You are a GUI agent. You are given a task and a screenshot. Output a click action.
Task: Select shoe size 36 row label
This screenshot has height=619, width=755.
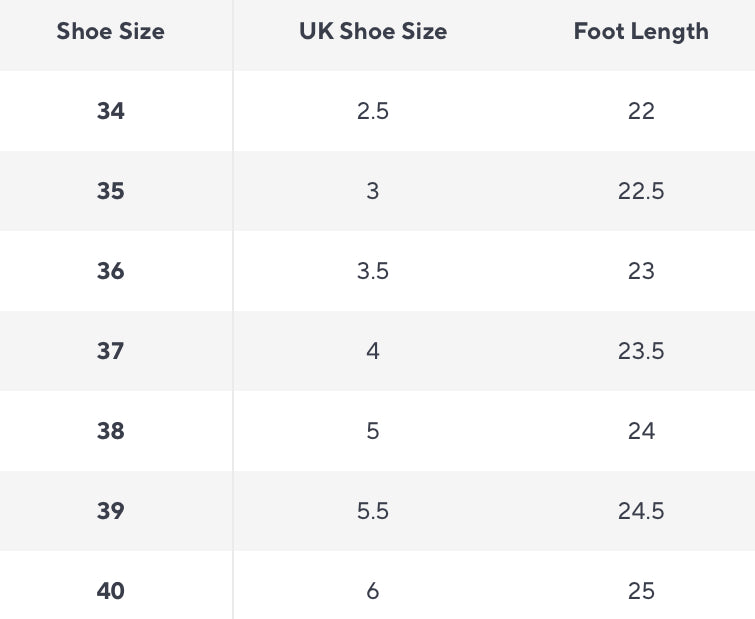click(111, 271)
